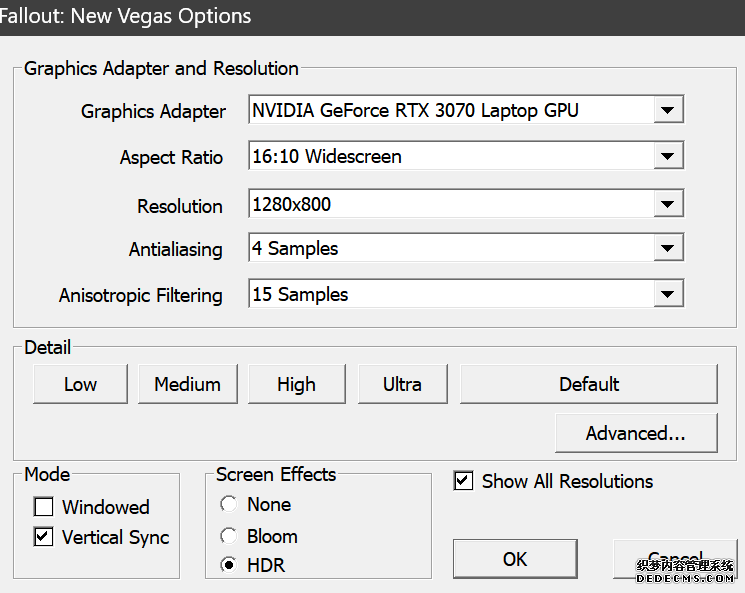Select None for Screen Effects
The height and width of the screenshot is (593, 745).
point(229,505)
